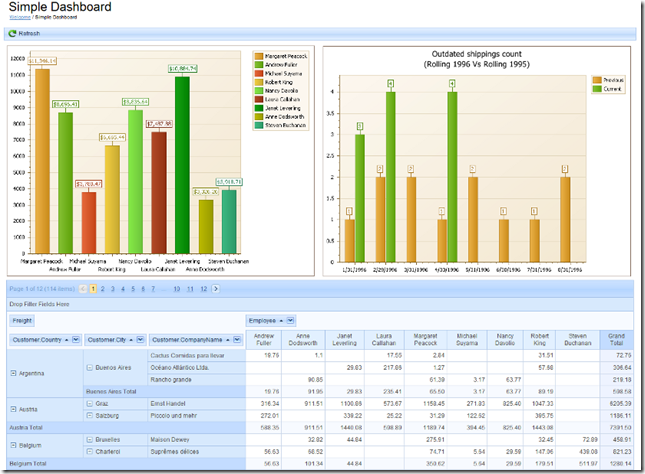This screenshot has height=474, width=645.
Task: Jump to page 3 in the pager
Action: [x=113, y=289]
